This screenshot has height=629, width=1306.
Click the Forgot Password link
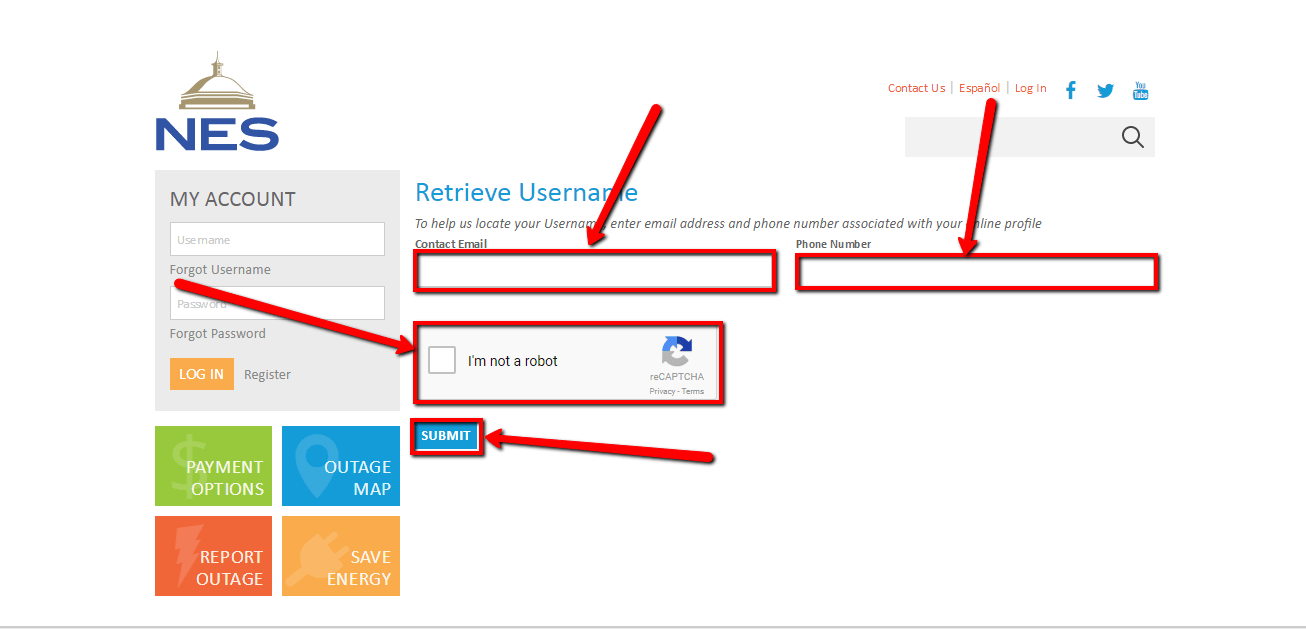[x=217, y=333]
